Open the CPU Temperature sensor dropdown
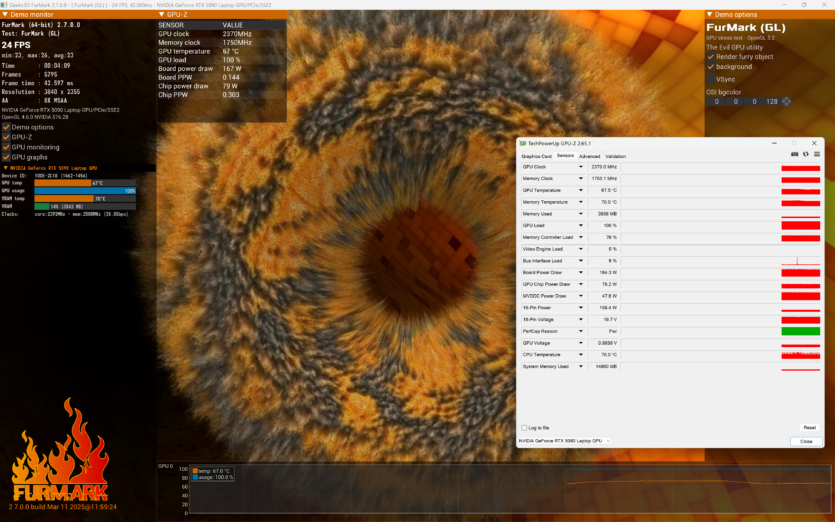 pyautogui.click(x=580, y=355)
